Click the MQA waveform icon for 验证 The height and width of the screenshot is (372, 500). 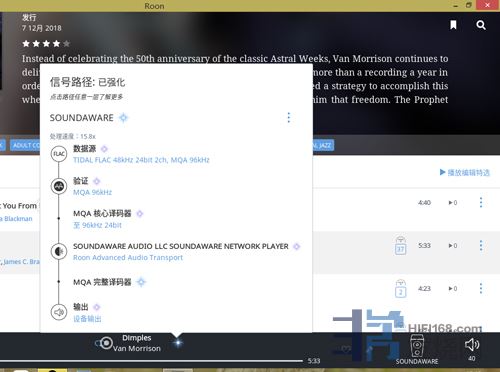(59, 186)
